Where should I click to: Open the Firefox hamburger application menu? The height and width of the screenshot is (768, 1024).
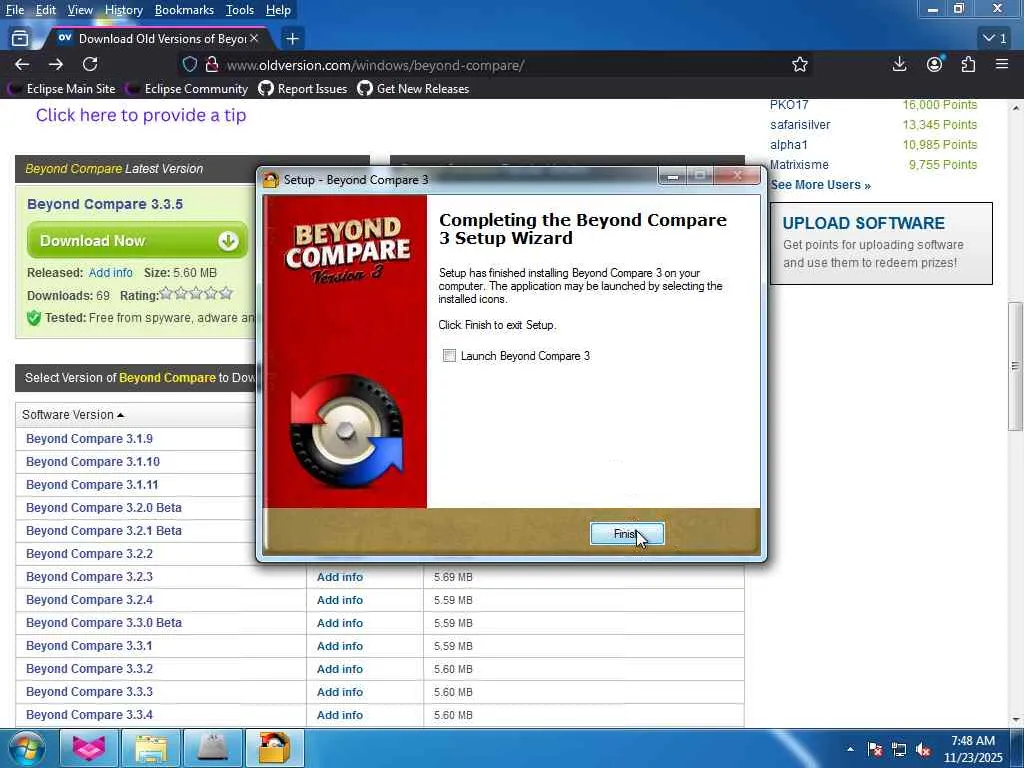coord(1002,64)
